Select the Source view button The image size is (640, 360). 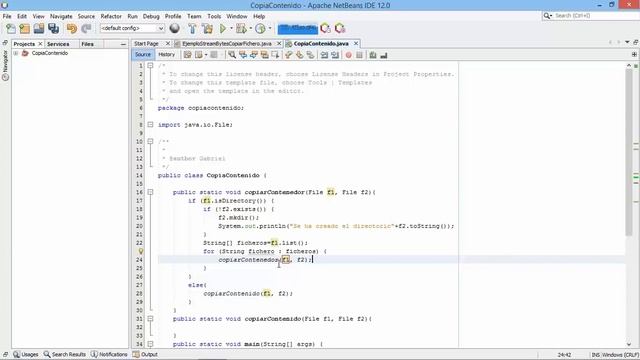tap(143, 54)
